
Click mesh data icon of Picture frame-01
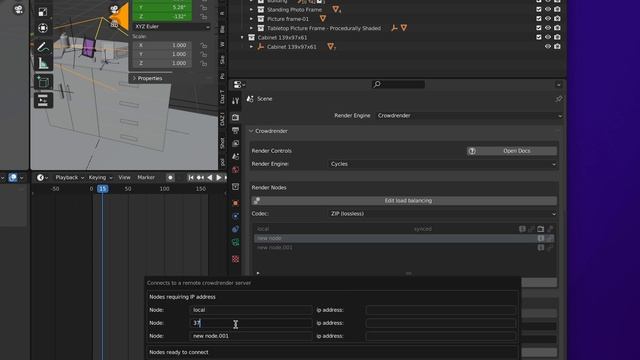coord(323,18)
